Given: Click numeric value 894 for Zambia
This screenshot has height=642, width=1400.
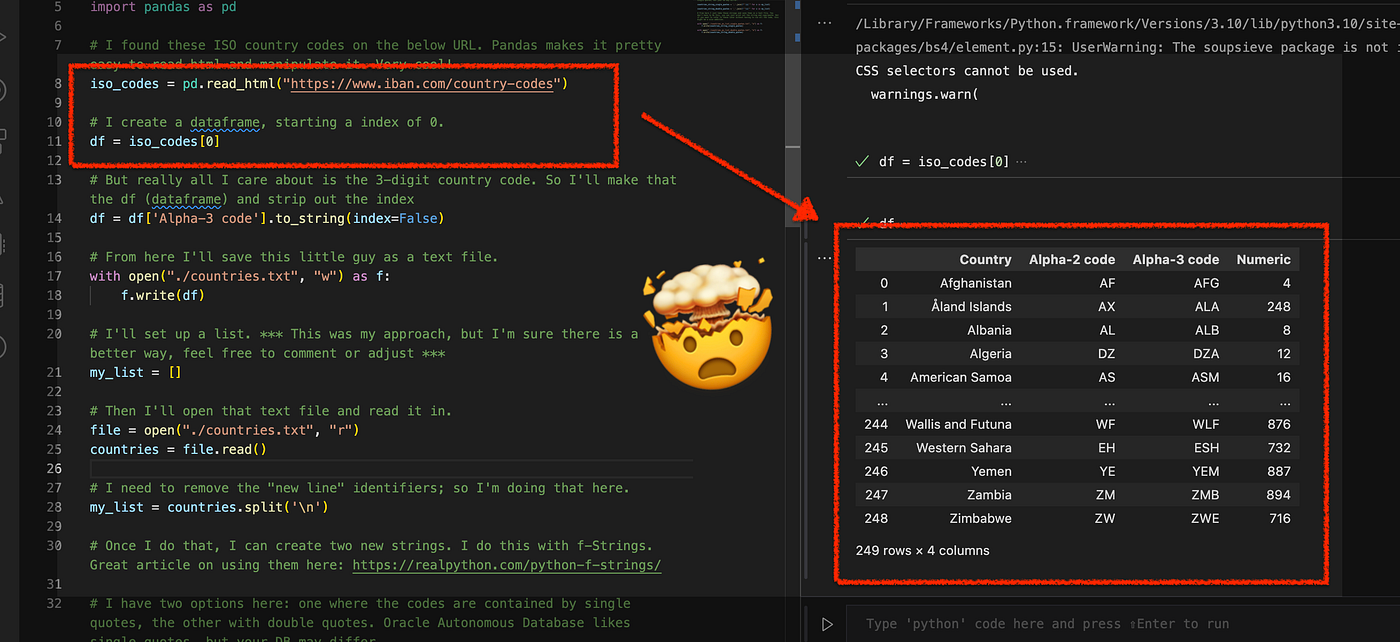Looking at the screenshot, I should click(x=1278, y=495).
